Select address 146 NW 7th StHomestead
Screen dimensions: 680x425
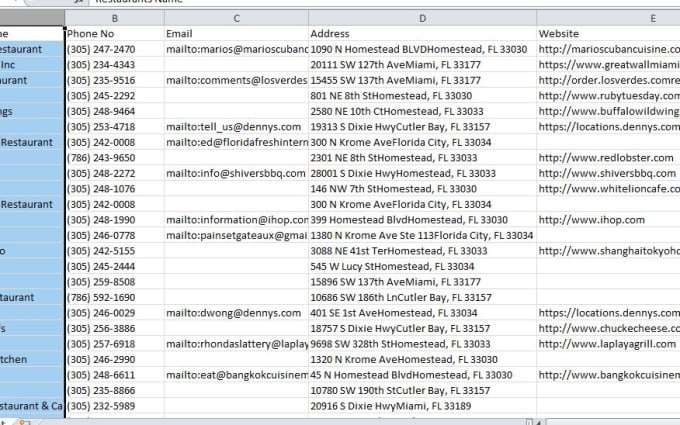point(422,189)
